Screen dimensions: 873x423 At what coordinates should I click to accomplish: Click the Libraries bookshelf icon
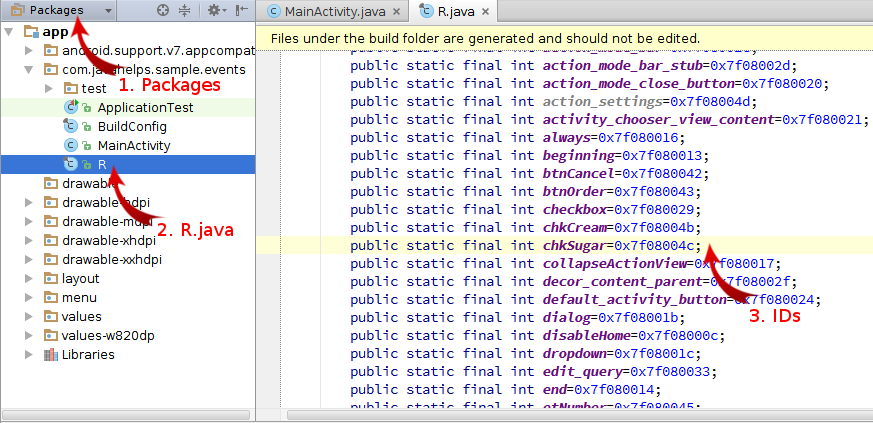coord(51,355)
